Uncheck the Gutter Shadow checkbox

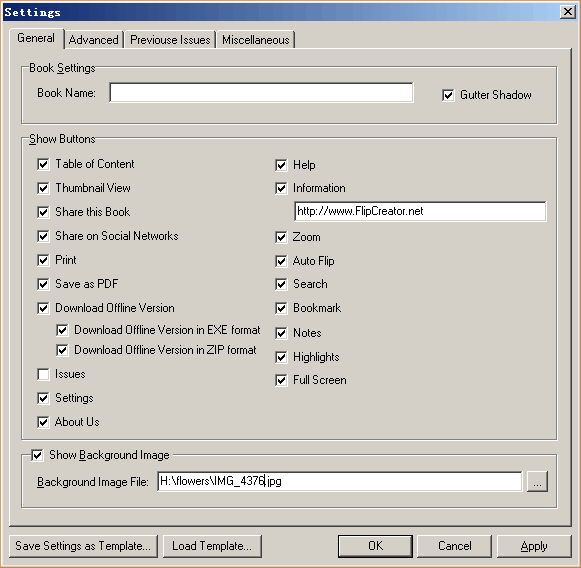pos(448,95)
